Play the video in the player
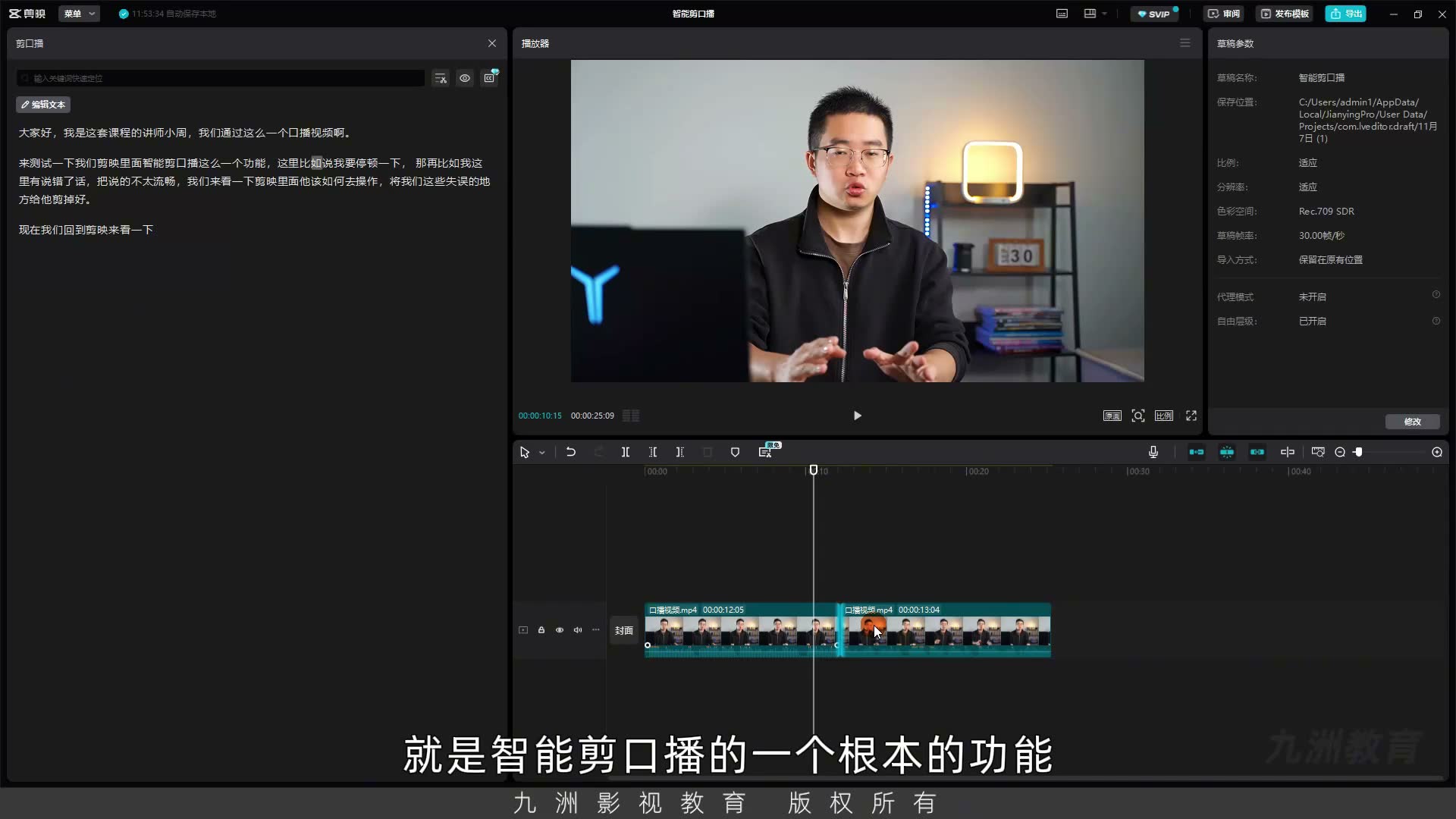The height and width of the screenshot is (819, 1456). 857,416
